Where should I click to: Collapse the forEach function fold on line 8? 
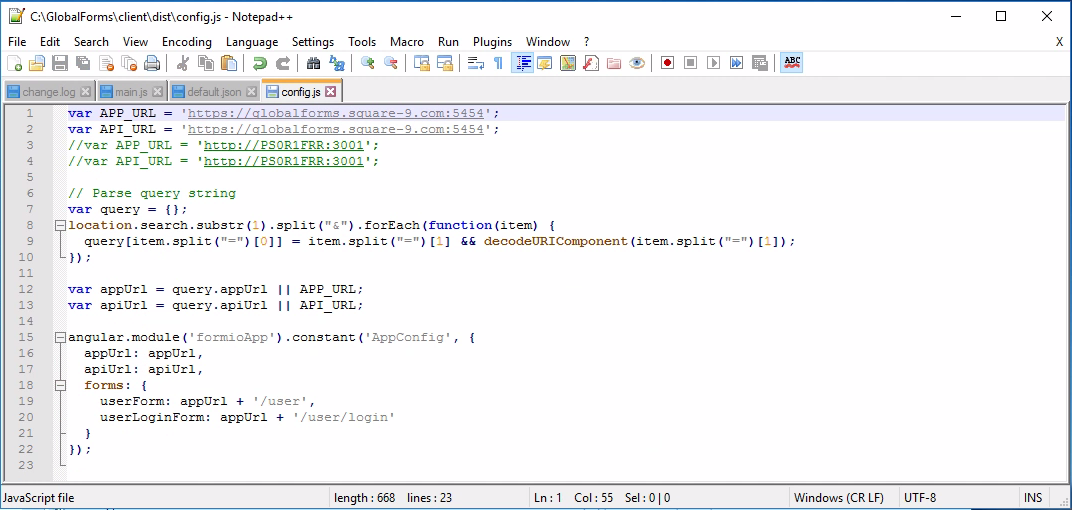pyautogui.click(x=61, y=225)
